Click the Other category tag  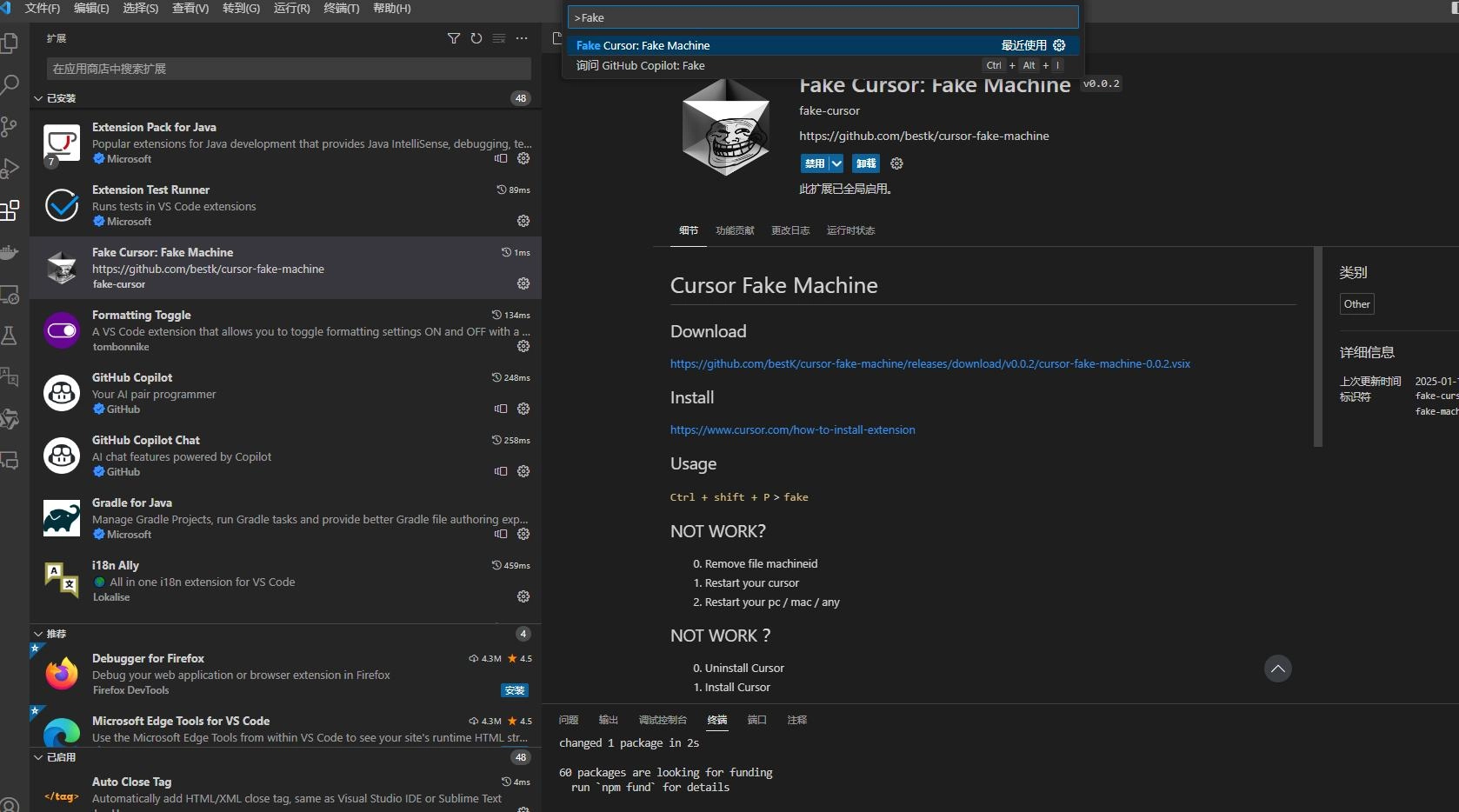1356,304
